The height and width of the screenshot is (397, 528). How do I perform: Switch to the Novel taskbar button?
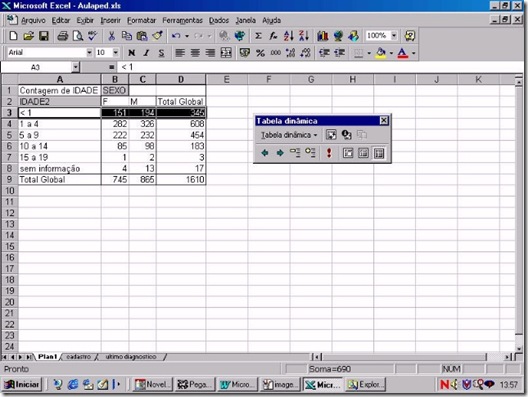pyautogui.click(x=153, y=384)
